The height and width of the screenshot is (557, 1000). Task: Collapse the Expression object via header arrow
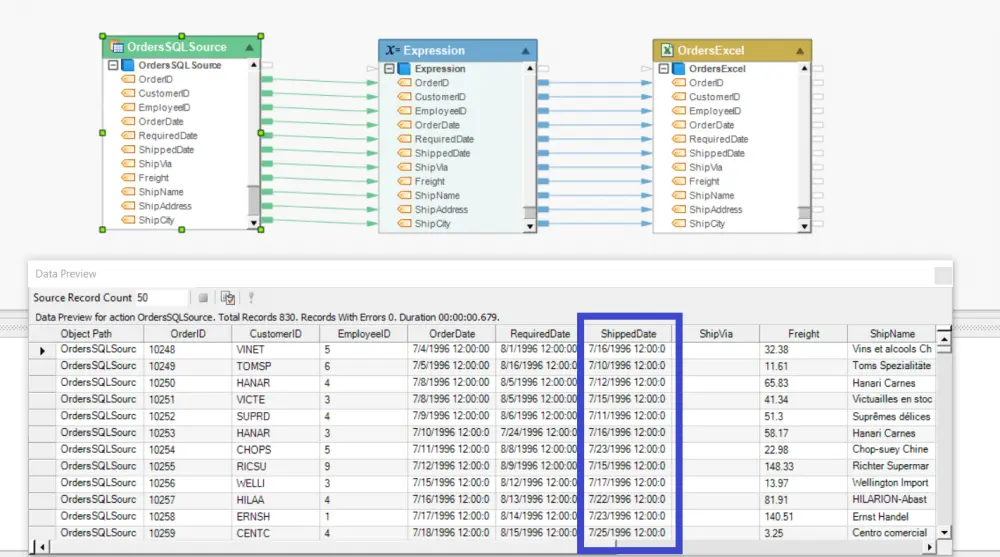point(526,50)
